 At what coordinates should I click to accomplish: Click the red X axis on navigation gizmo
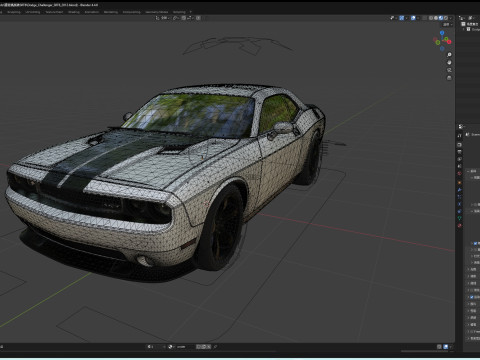[x=449, y=42]
